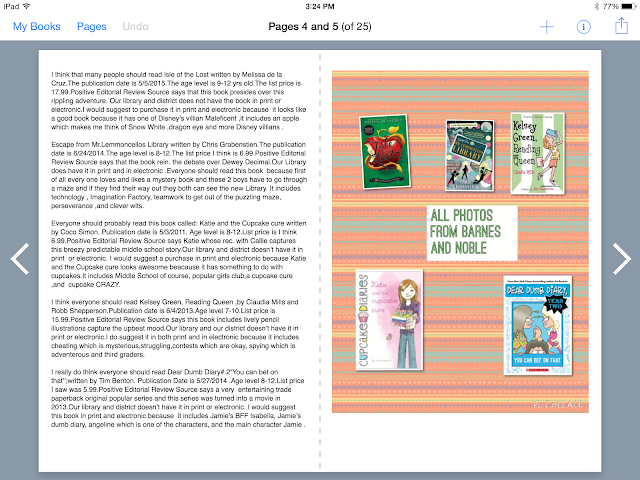640x480 pixels.
Task: Select Cupcake Diaries book cover
Action: 389,320
